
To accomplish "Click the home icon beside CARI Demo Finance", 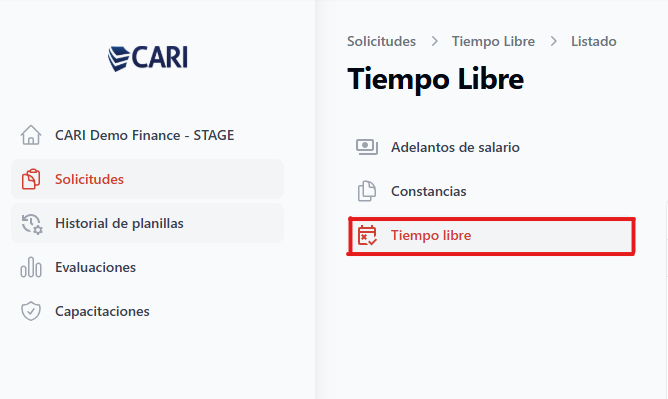I will click(x=31, y=135).
